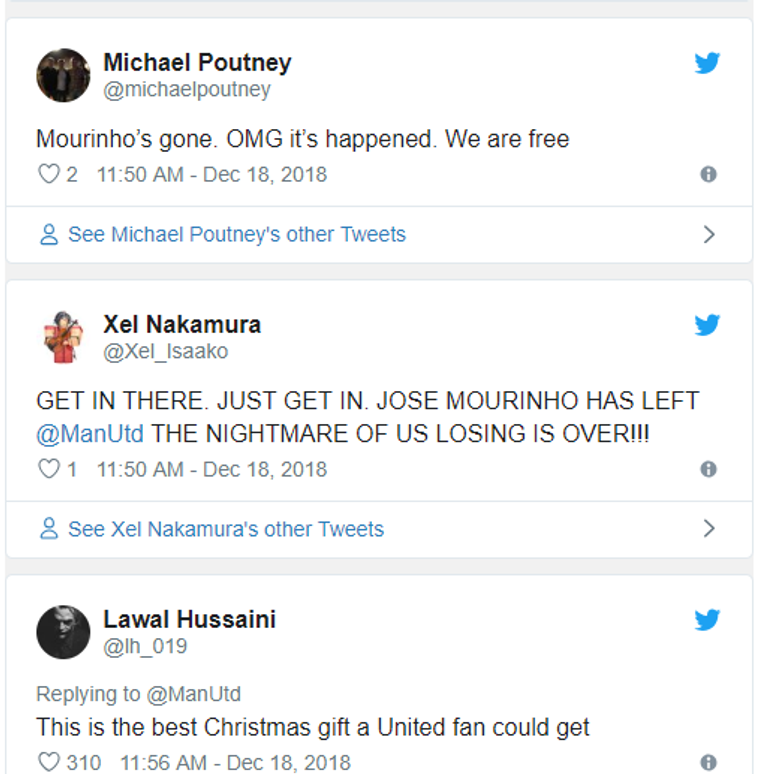Click Twitter bird icon on Xel Nakamura's tweet

707,325
